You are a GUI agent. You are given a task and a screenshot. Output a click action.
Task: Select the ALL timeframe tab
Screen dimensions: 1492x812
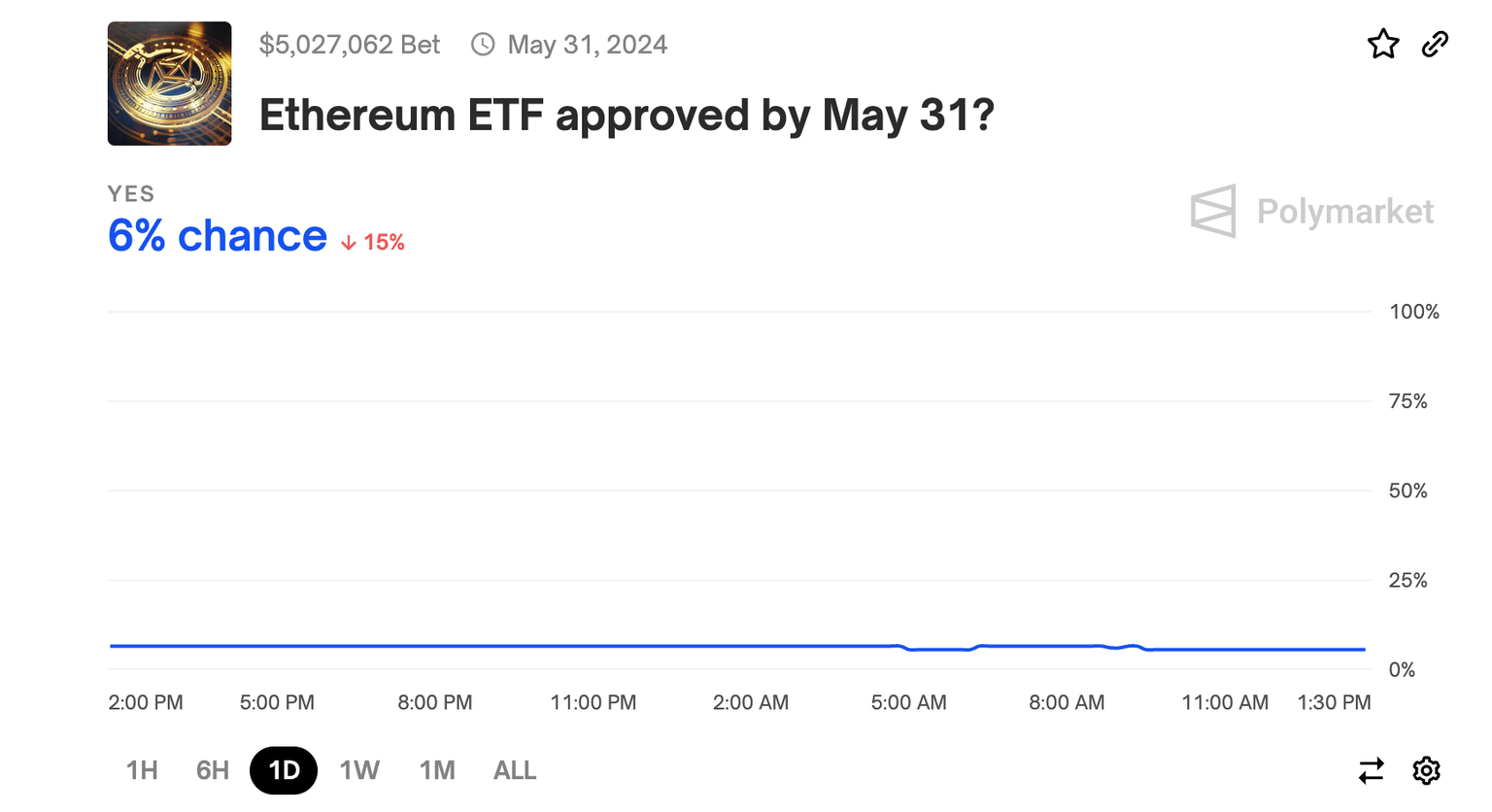click(515, 770)
